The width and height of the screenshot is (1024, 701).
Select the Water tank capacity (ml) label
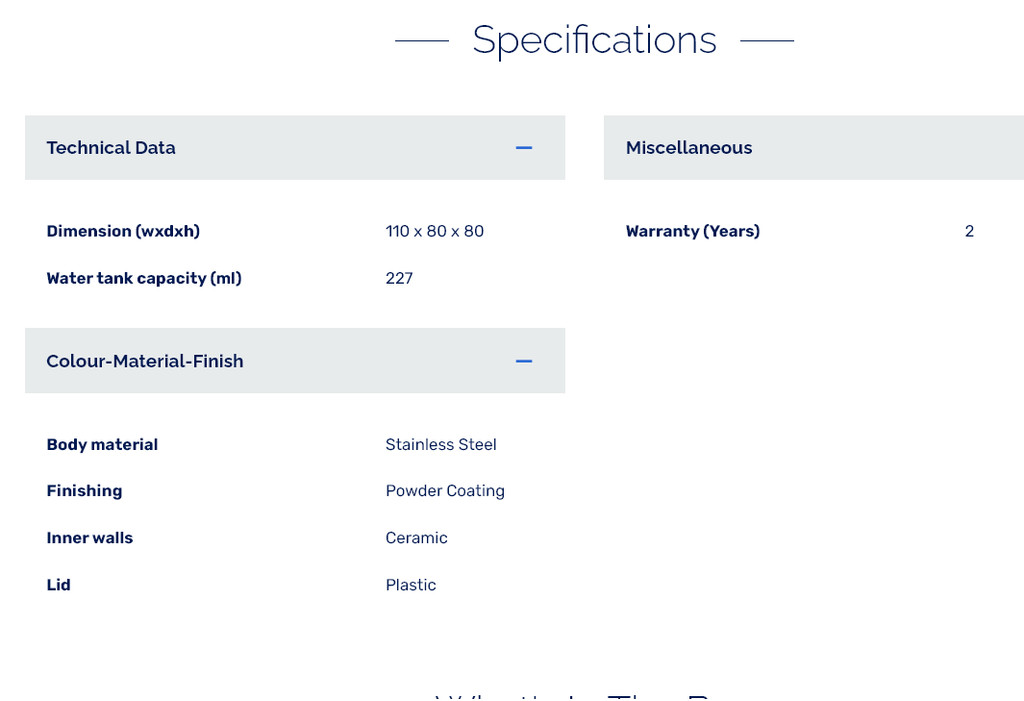[144, 278]
